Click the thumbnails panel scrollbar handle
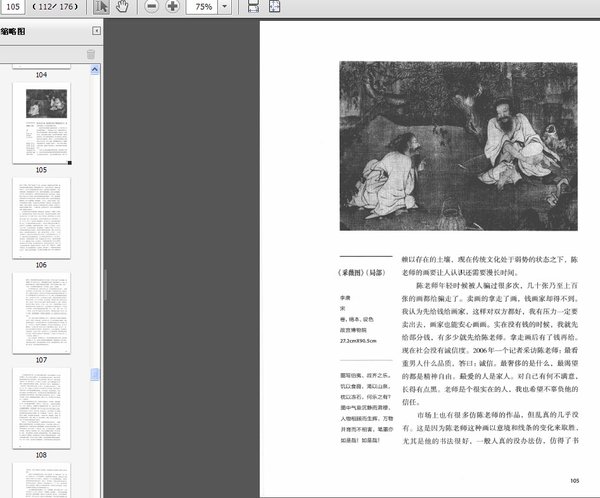 click(x=96, y=373)
